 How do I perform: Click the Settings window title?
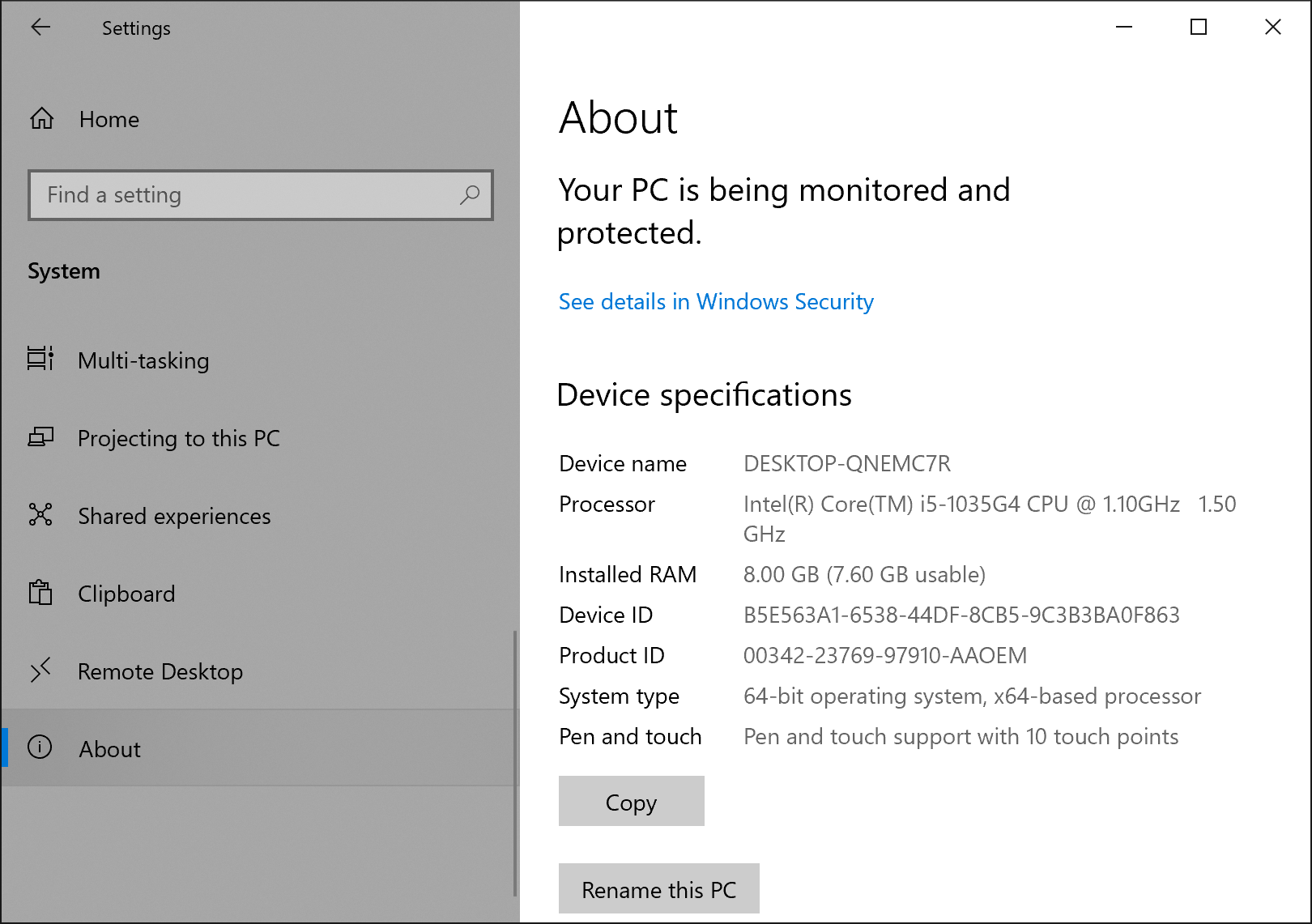[136, 28]
